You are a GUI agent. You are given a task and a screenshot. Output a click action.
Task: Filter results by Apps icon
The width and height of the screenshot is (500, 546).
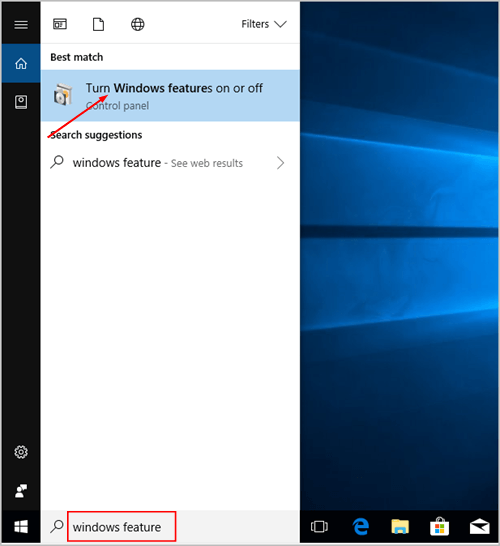tap(60, 24)
